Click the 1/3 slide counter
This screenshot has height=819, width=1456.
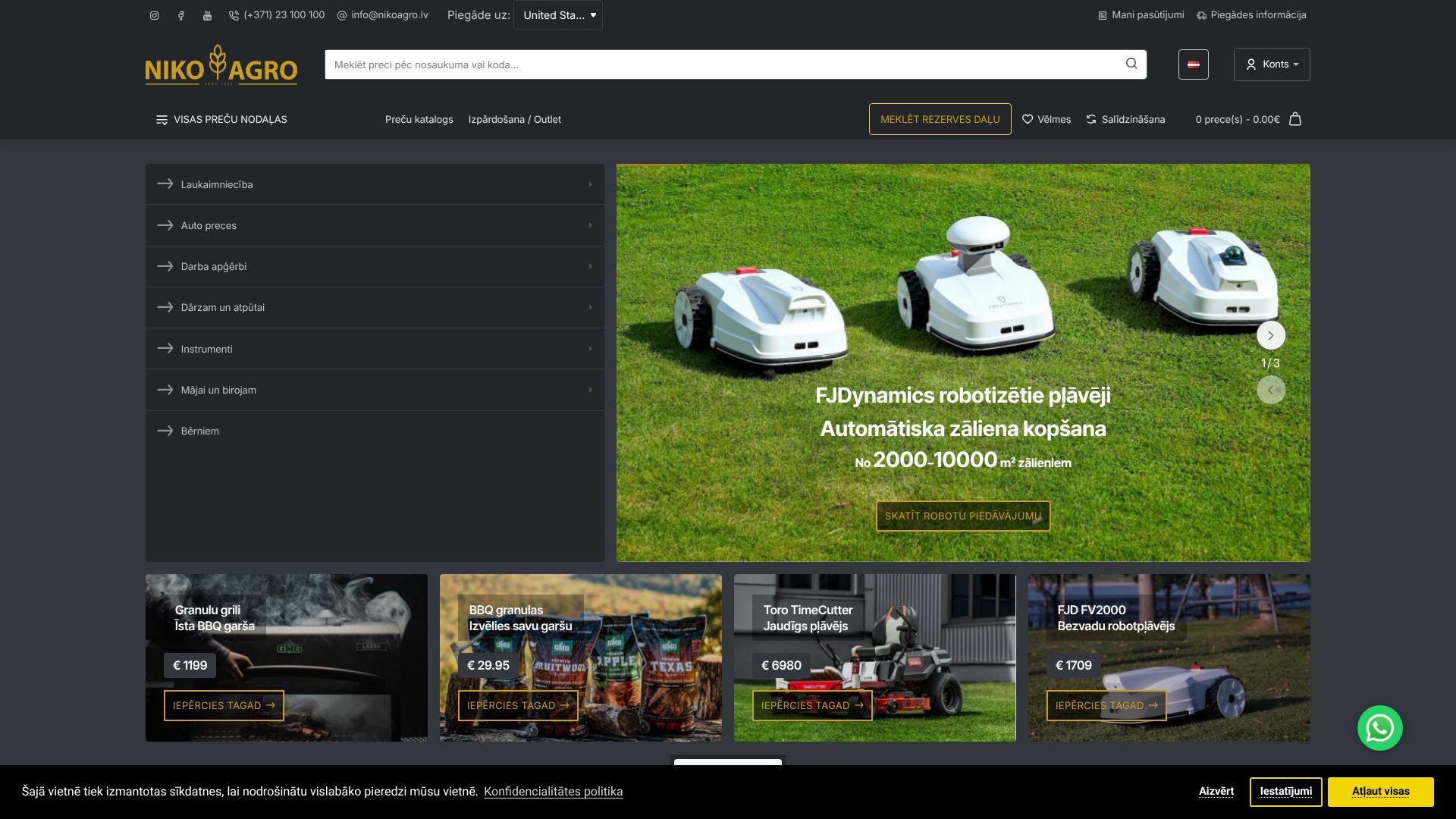(x=1270, y=363)
